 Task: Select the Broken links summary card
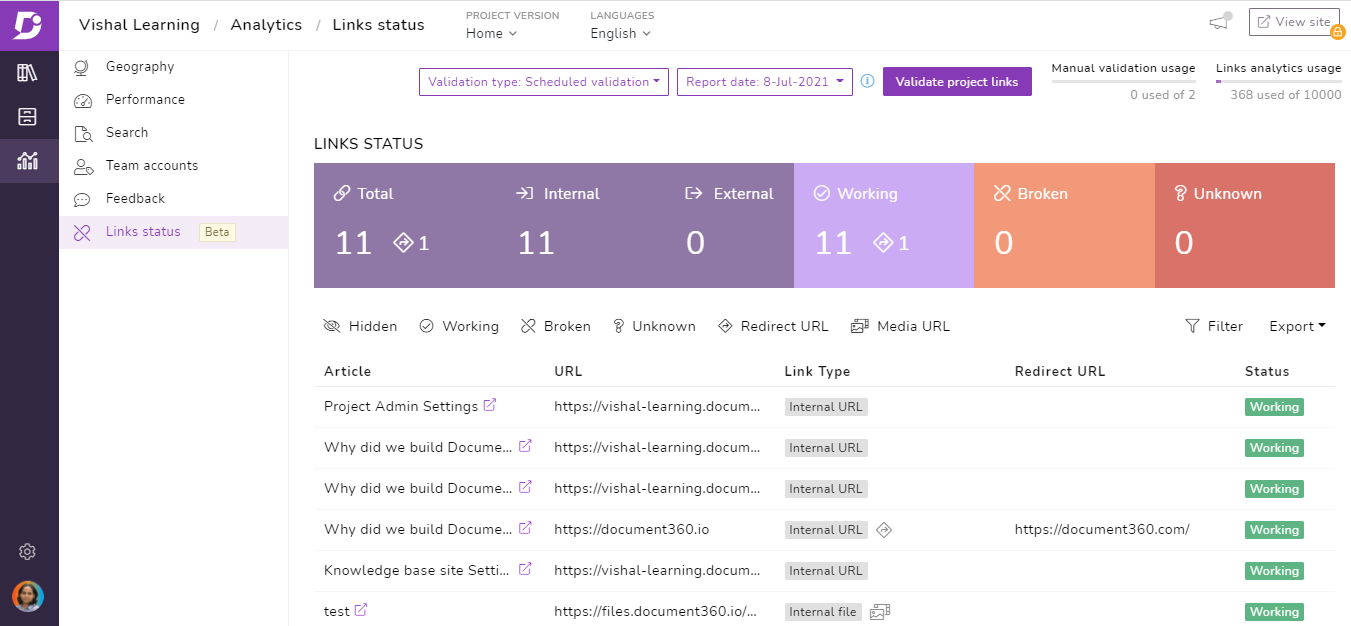(x=1064, y=225)
